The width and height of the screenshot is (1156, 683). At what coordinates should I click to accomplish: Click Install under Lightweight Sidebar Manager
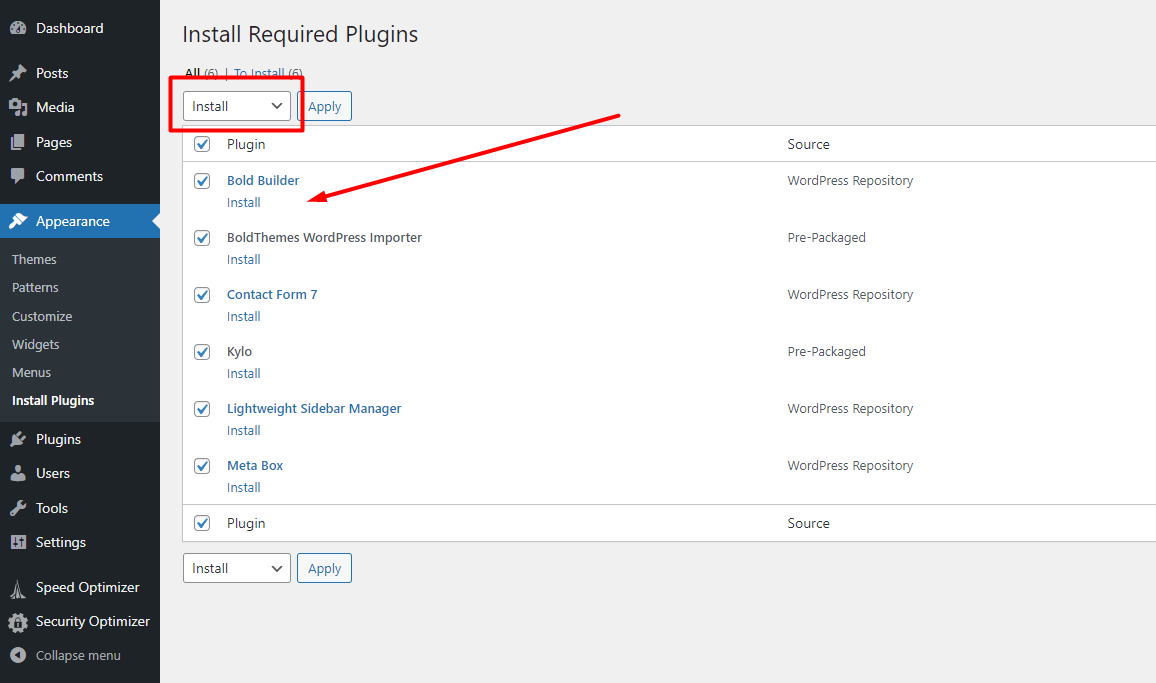(x=244, y=431)
